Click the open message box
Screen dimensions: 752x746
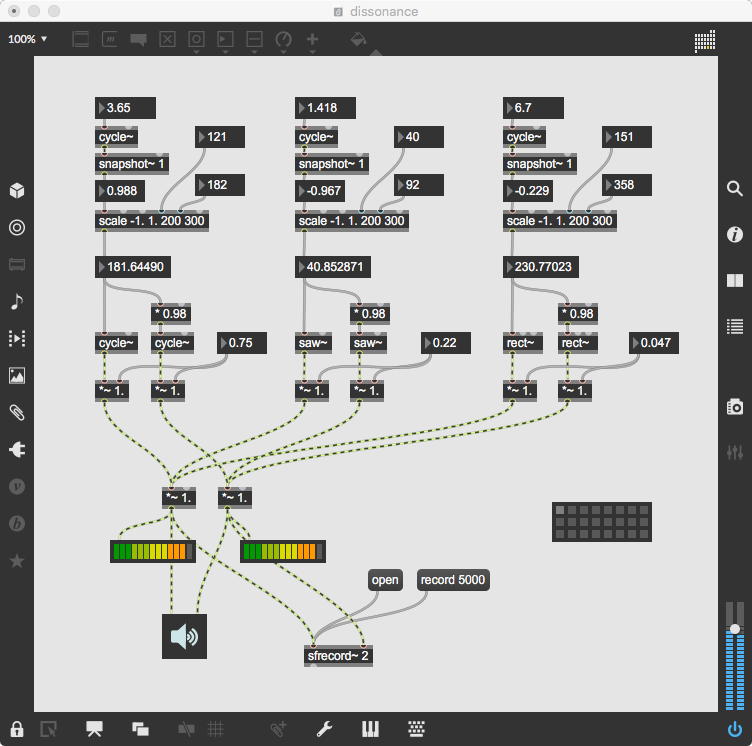tap(385, 580)
